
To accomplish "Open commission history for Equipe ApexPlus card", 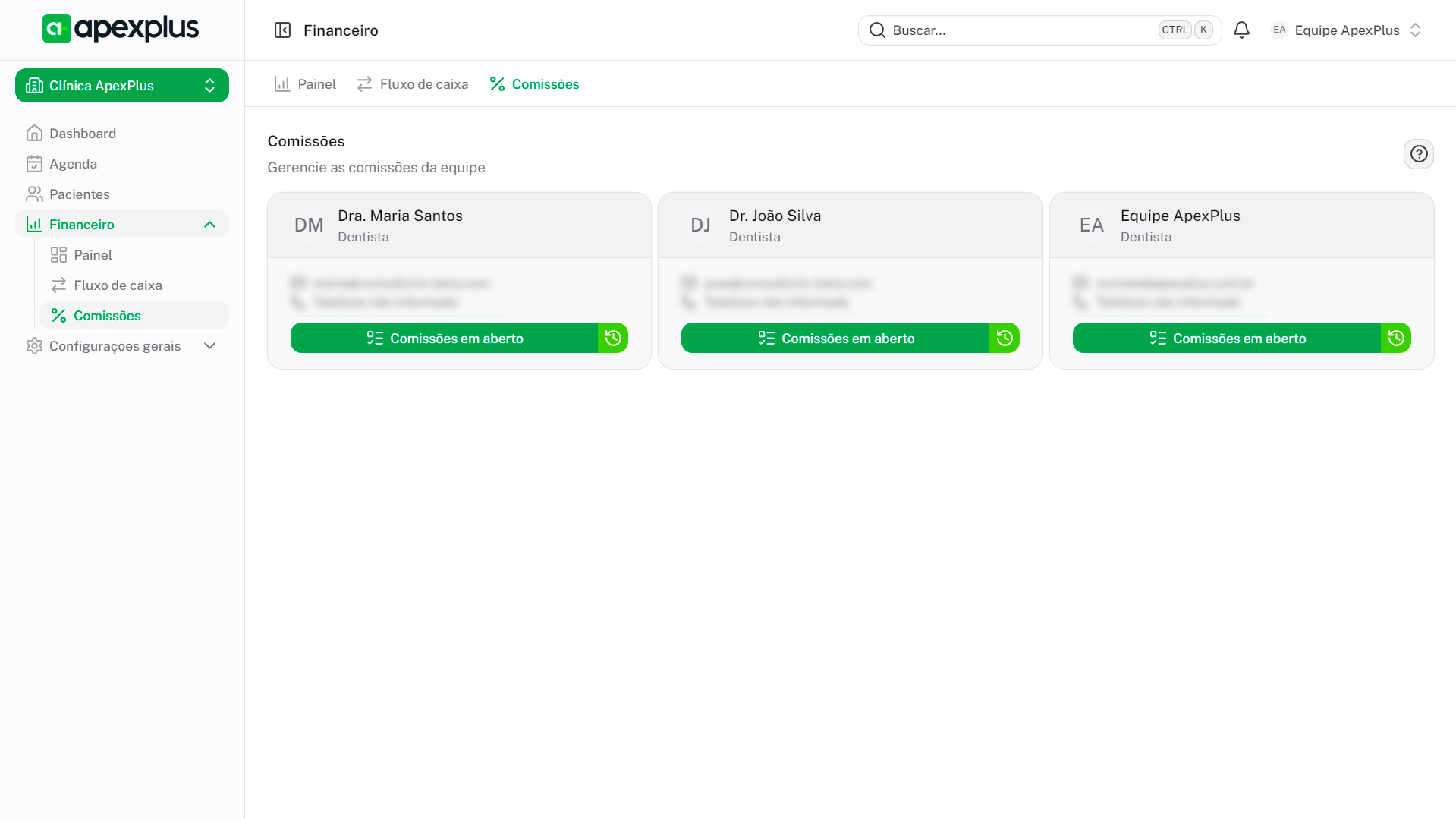I will [1395, 339].
